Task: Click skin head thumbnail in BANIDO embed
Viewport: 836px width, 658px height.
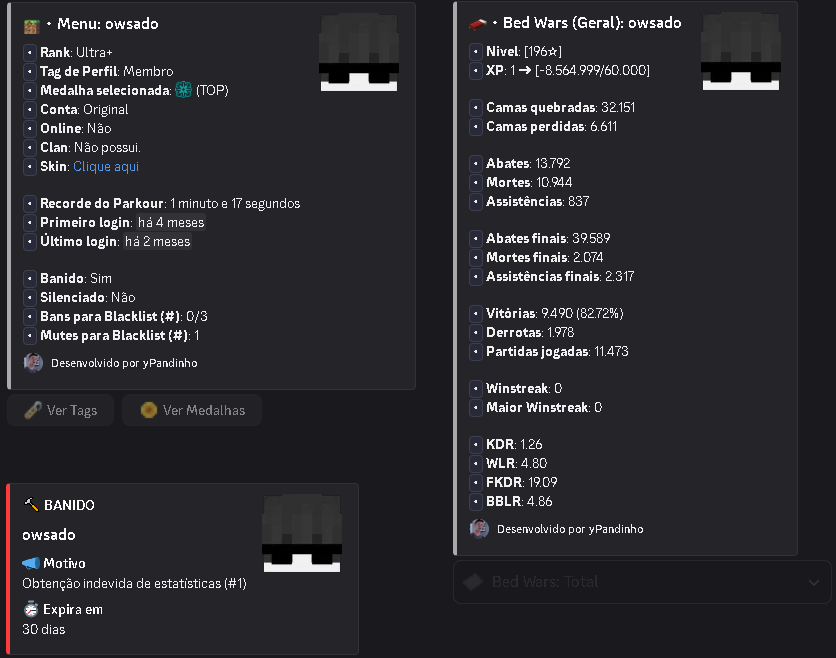Action: (x=302, y=533)
